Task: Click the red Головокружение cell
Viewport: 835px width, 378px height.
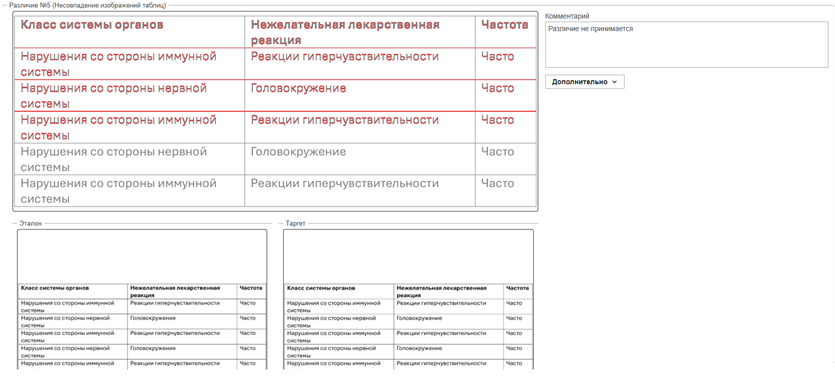Action: click(x=298, y=88)
